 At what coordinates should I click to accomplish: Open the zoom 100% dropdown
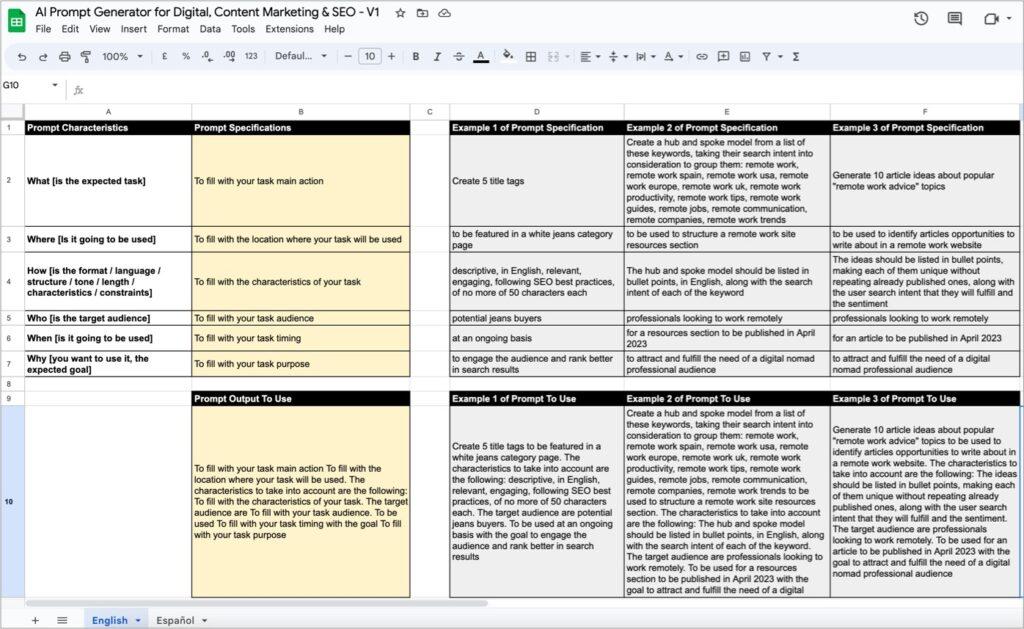click(x=122, y=57)
